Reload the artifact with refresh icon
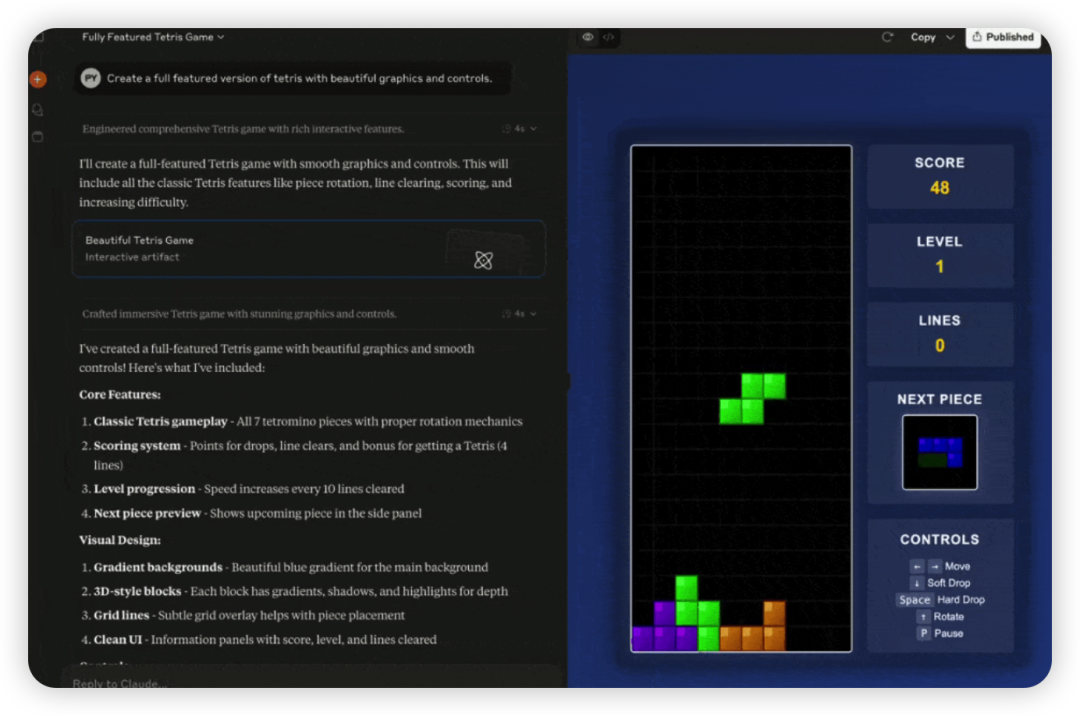 click(x=887, y=37)
